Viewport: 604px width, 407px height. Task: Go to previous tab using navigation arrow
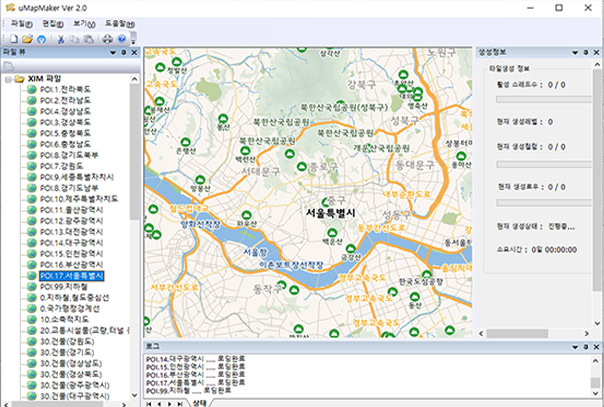[x=159, y=404]
